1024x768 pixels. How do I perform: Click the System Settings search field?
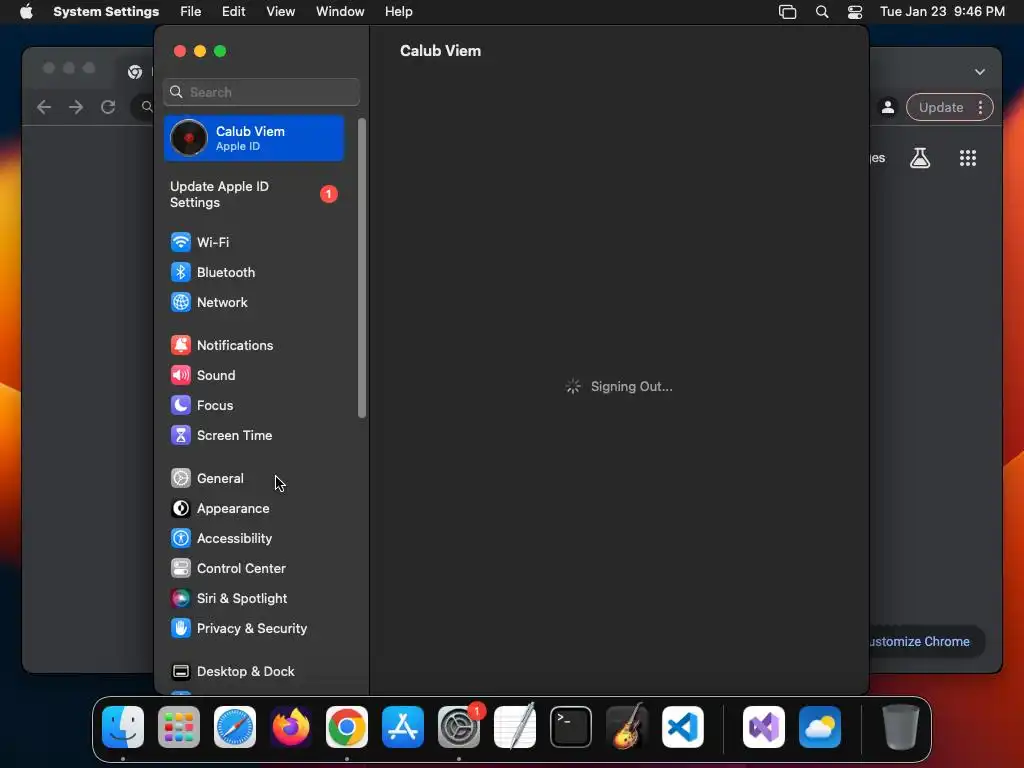click(261, 92)
